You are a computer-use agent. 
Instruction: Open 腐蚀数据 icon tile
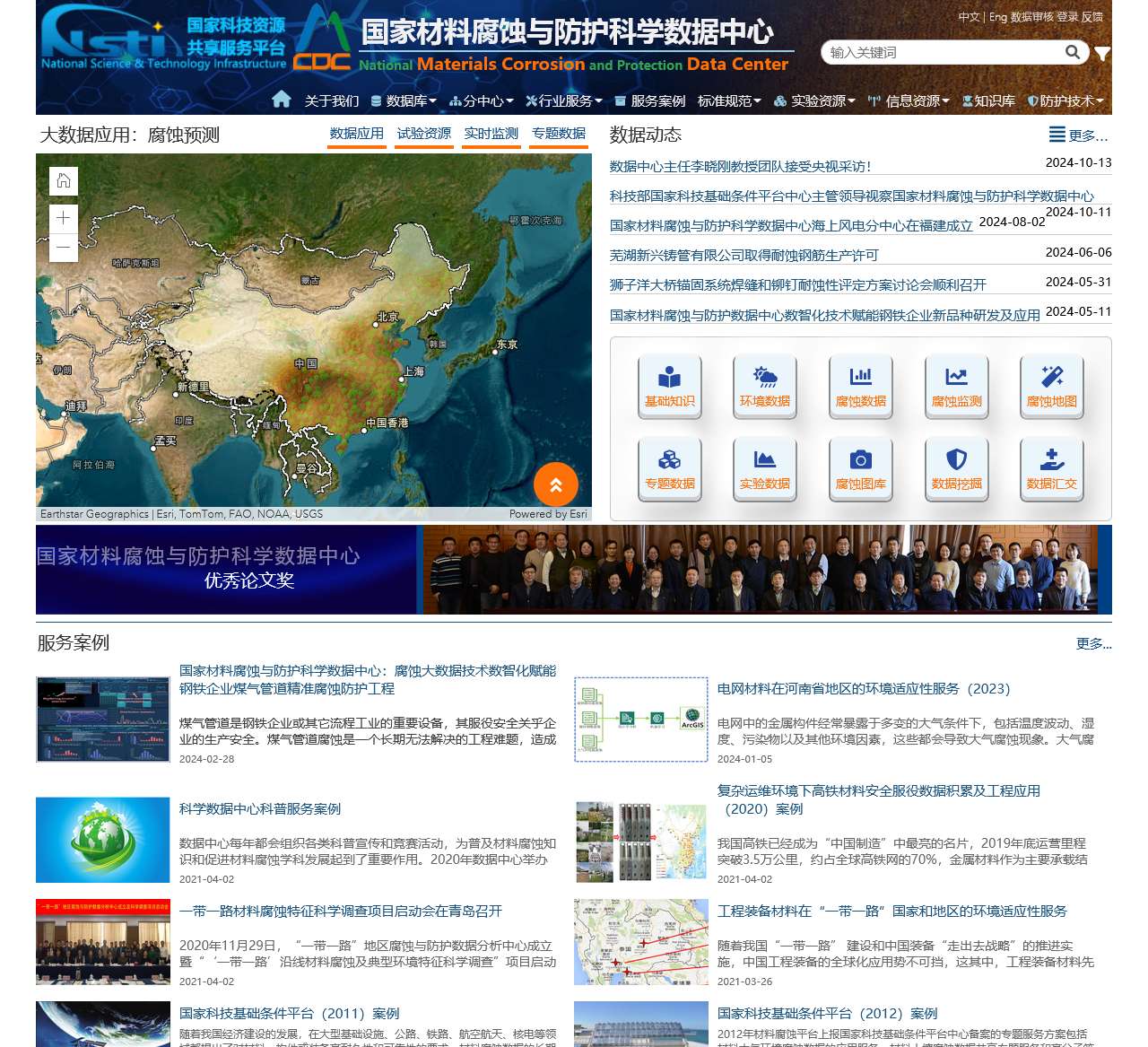point(861,386)
